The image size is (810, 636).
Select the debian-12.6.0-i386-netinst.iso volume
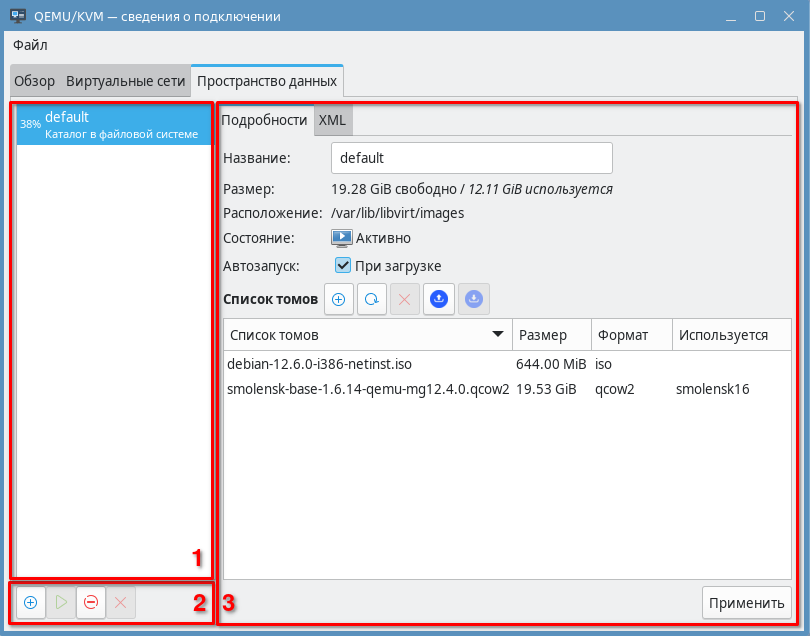319,363
